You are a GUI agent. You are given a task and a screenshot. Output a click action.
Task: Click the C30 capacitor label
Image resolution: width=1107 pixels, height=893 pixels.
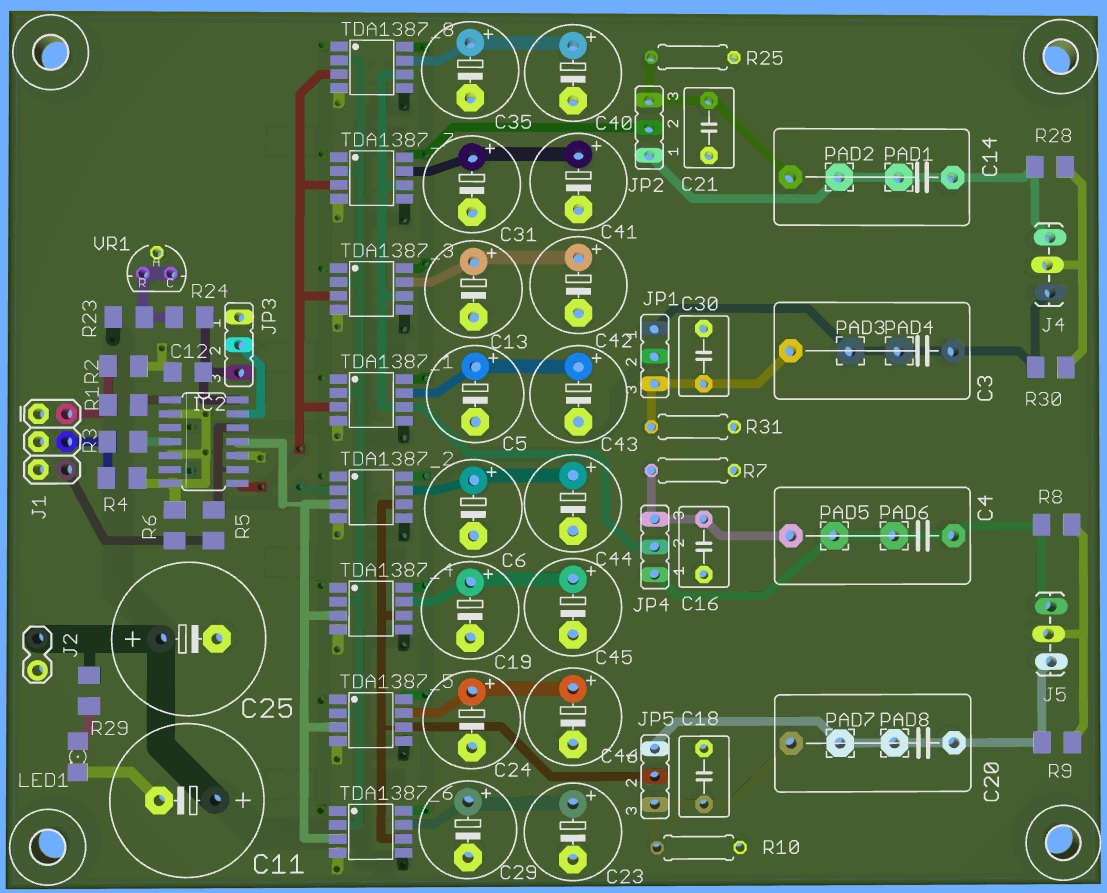coord(700,304)
